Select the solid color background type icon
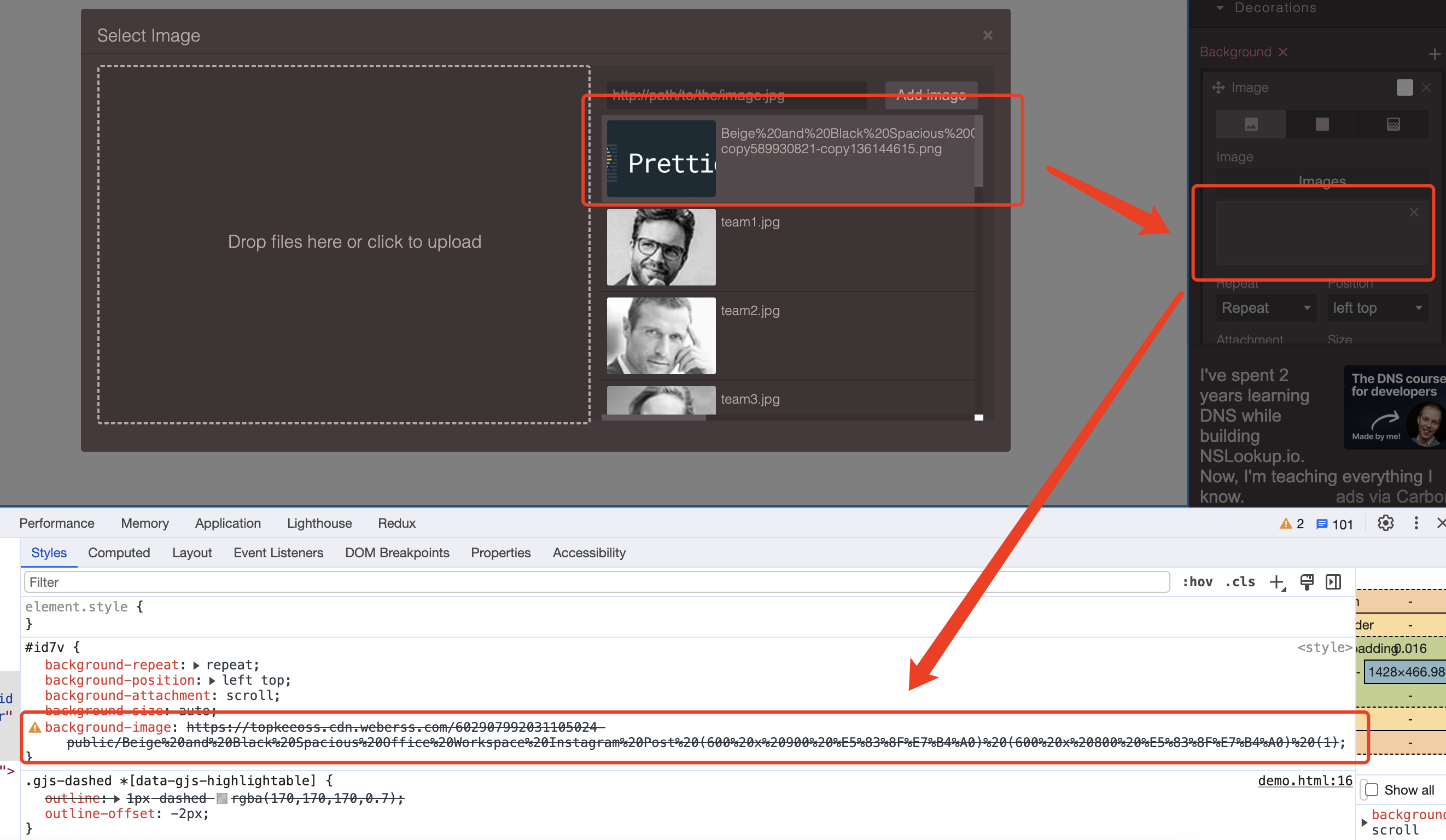The height and width of the screenshot is (840, 1446). pos(1321,124)
